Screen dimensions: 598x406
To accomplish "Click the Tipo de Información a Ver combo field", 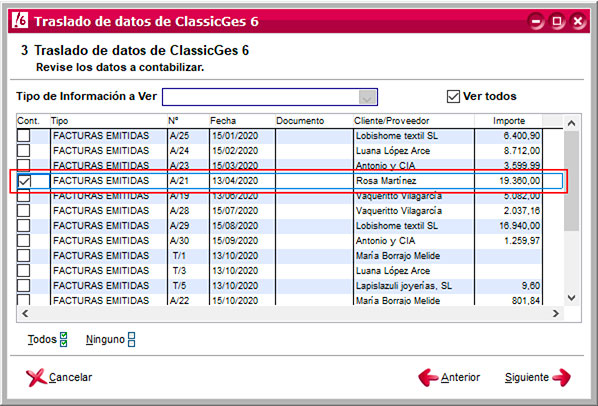I will (270, 97).
